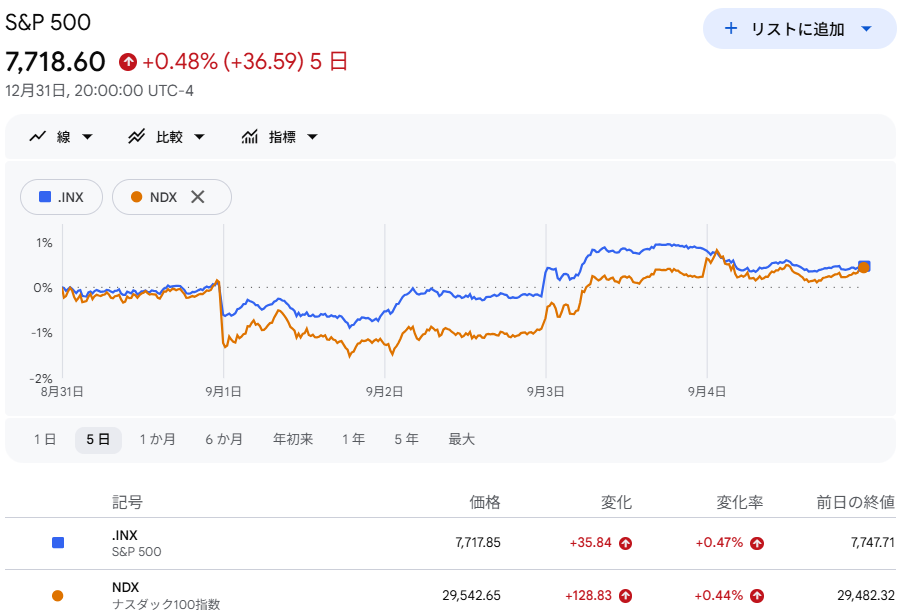Select the NDX label in the legend chip
905x616 pixels.
[x=163, y=197]
